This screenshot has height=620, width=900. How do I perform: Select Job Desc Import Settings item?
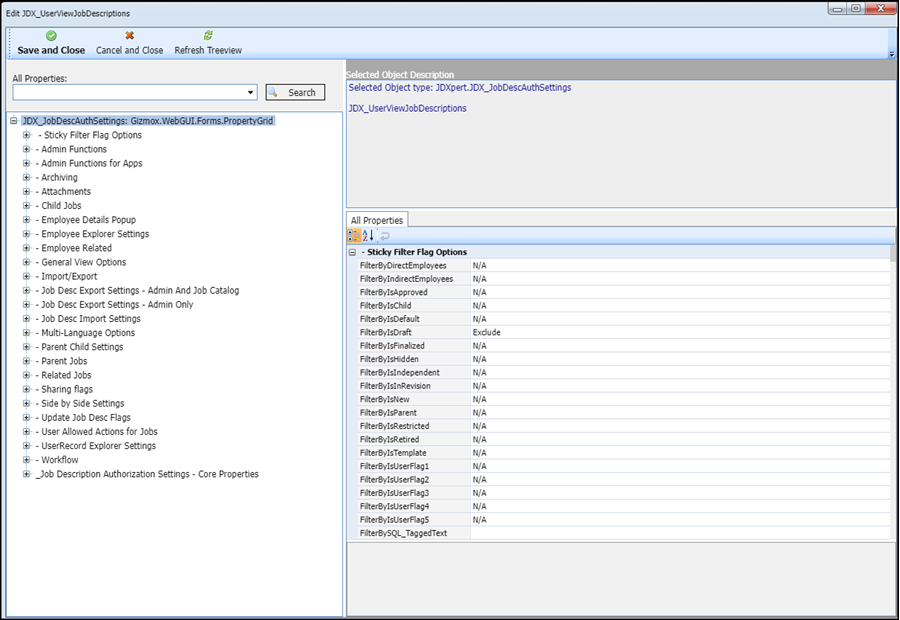(x=88, y=319)
